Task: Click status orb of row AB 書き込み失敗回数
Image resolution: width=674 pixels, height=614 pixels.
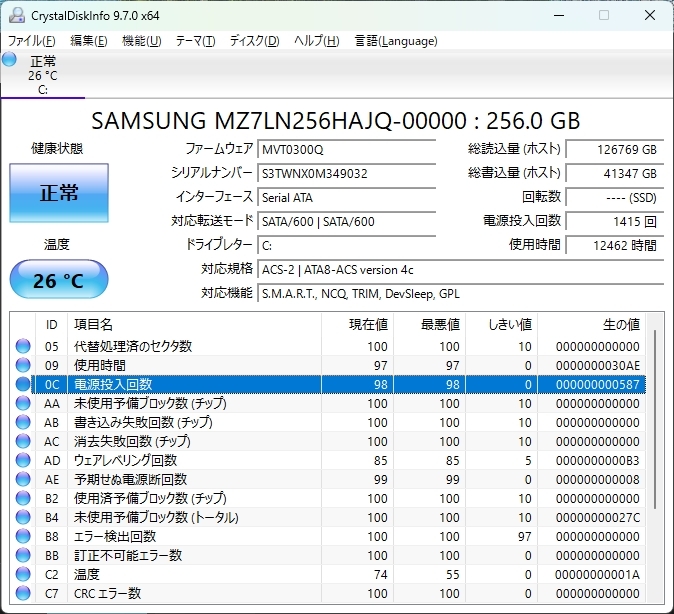Action: click(x=23, y=422)
